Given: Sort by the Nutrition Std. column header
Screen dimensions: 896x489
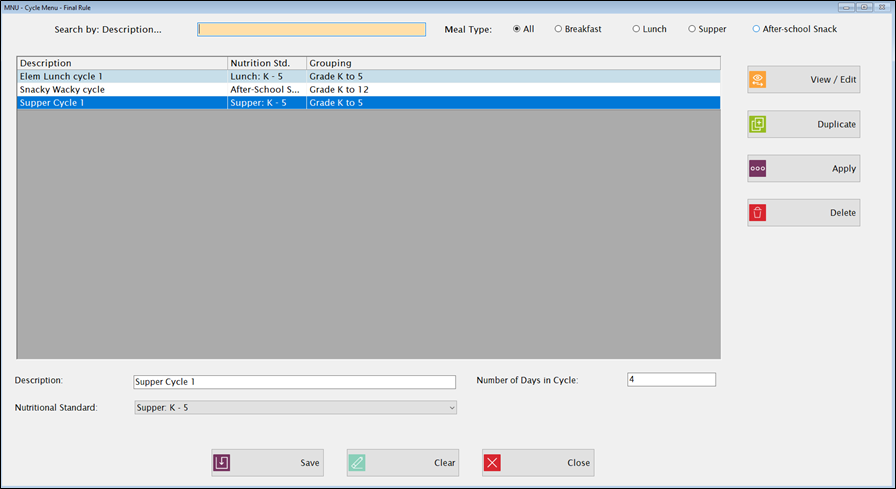Looking at the screenshot, I should (267, 63).
